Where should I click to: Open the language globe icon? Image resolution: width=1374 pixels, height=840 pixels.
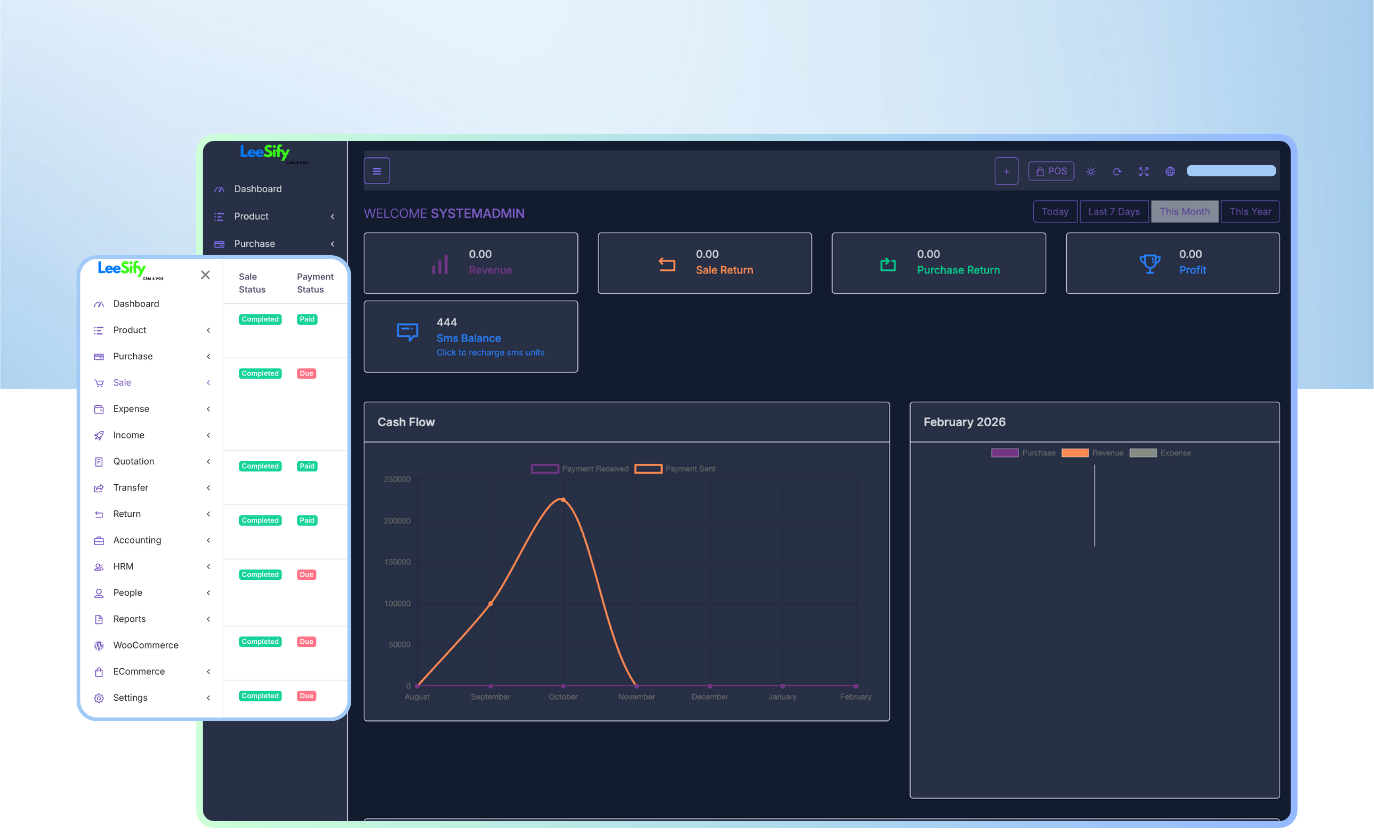coord(1170,171)
